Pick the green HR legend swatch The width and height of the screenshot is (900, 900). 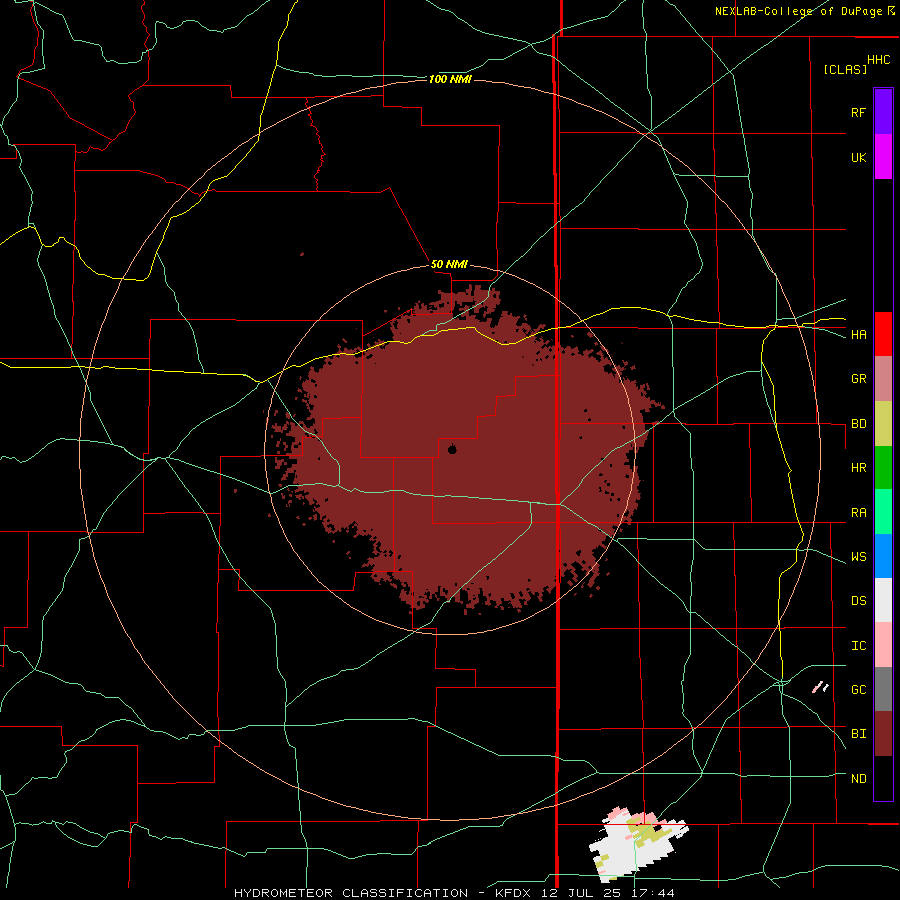(883, 467)
